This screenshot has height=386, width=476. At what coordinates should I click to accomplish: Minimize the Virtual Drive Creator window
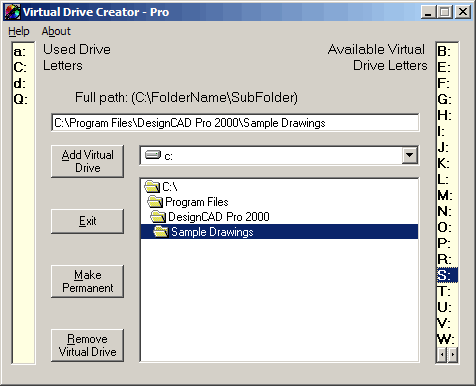[x=429, y=12]
